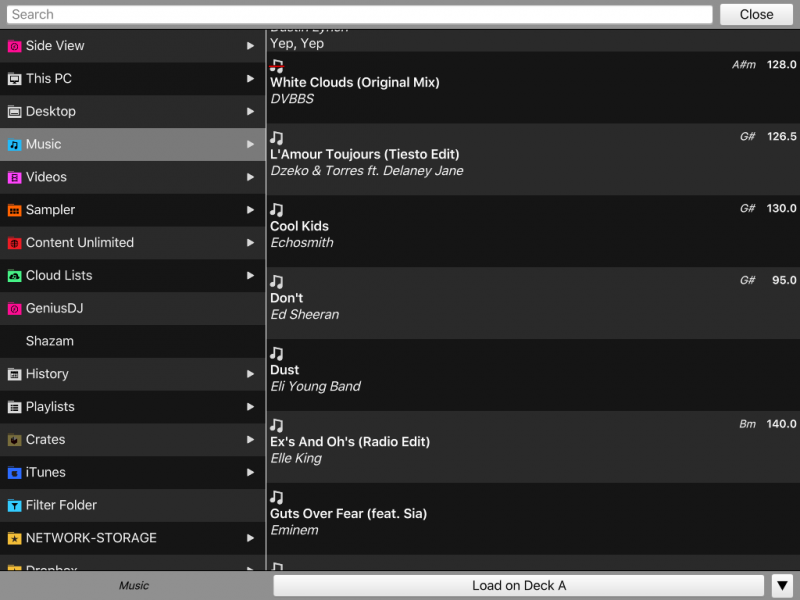Viewport: 800px width, 600px height.
Task: Click the This PC computer icon
Action: [x=15, y=79]
